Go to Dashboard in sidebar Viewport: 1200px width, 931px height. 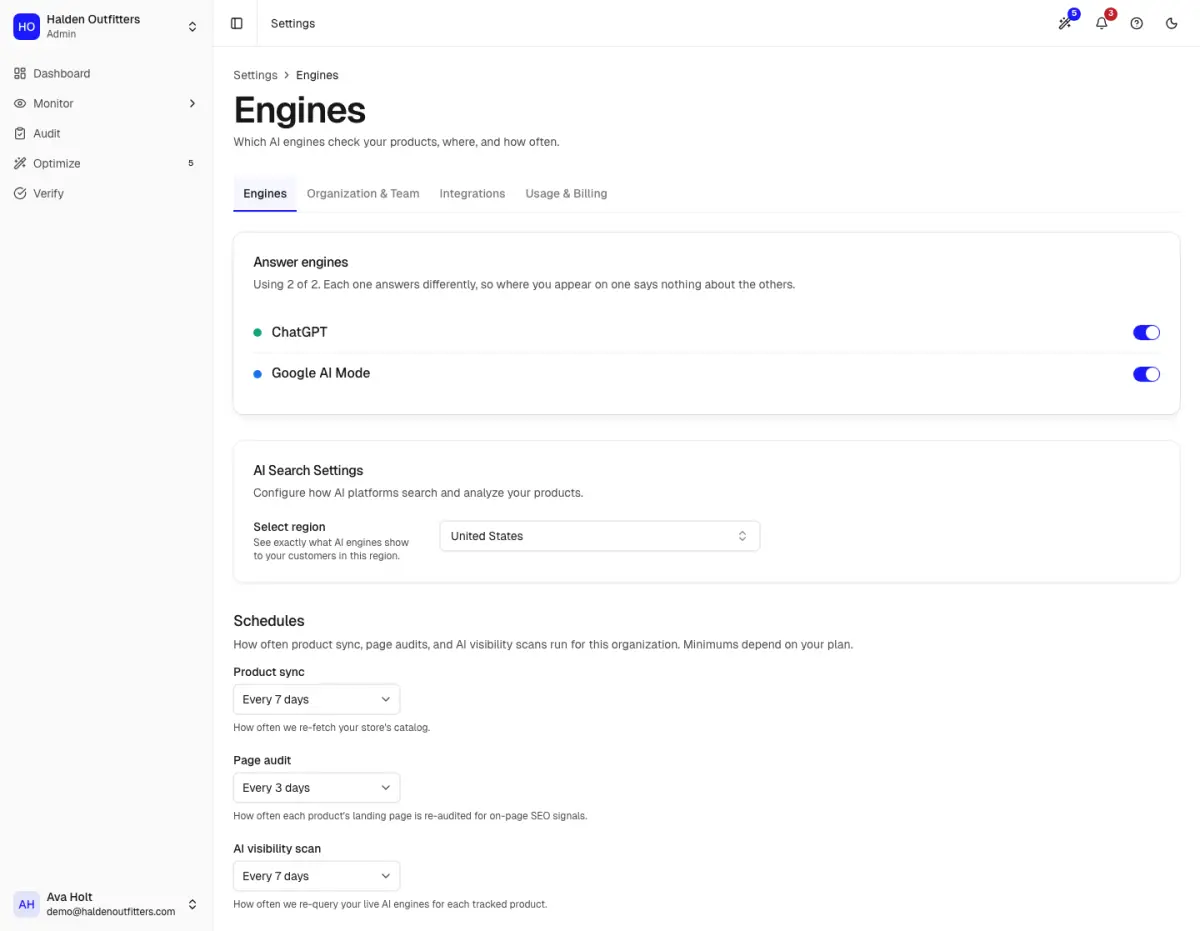106,73
